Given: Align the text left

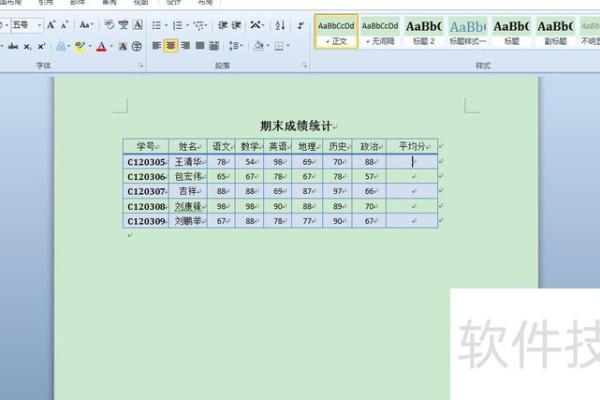Looking at the screenshot, I should coord(156,46).
